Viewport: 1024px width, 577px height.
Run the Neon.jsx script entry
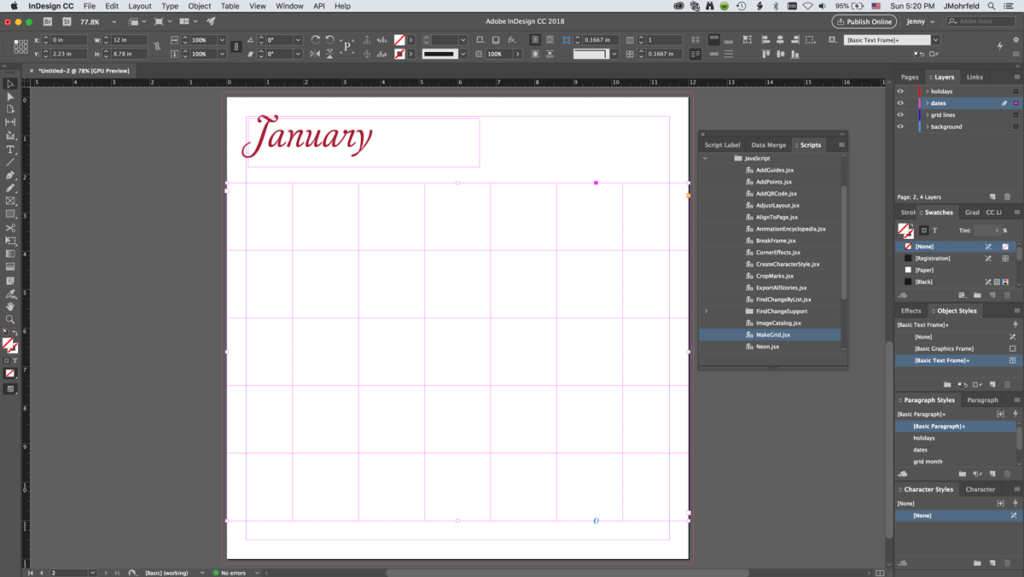(x=768, y=346)
